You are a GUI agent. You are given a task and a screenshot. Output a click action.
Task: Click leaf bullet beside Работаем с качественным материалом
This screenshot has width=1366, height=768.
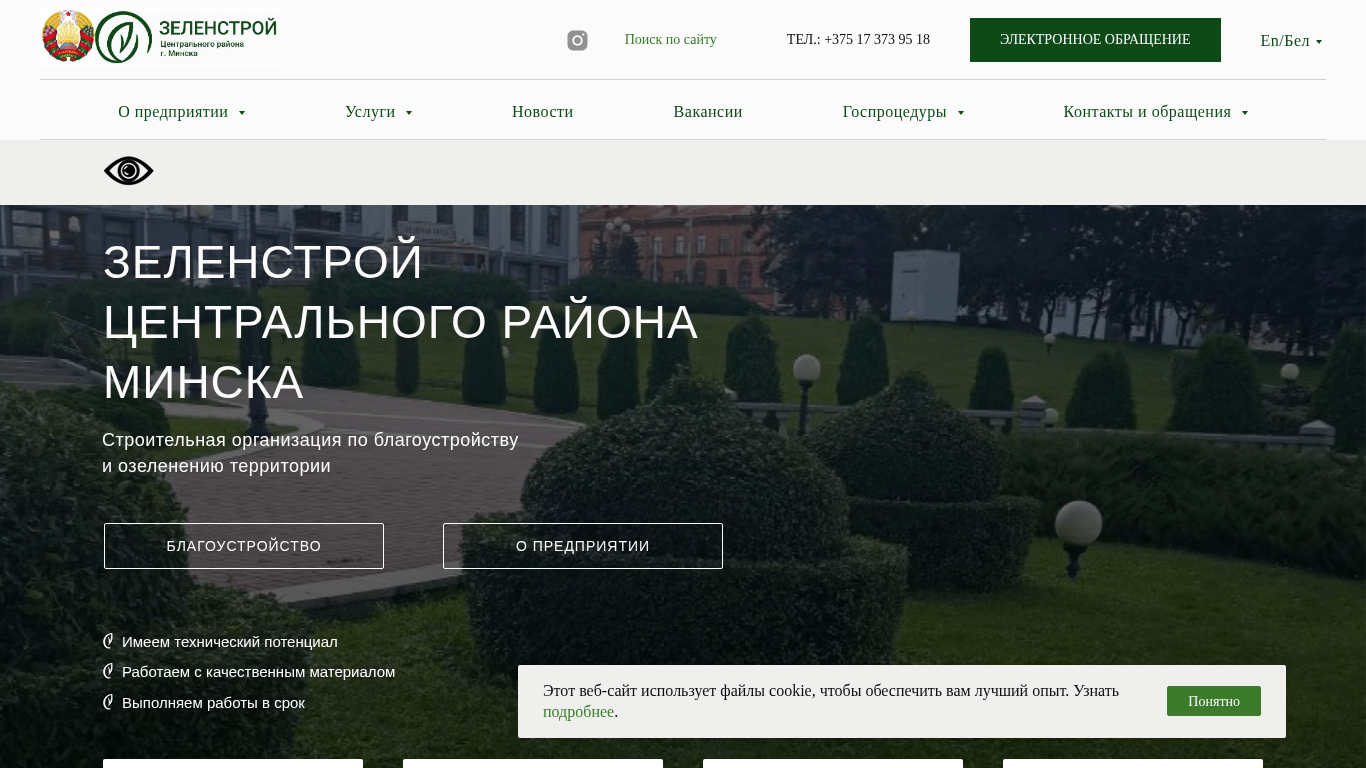pyautogui.click(x=108, y=671)
